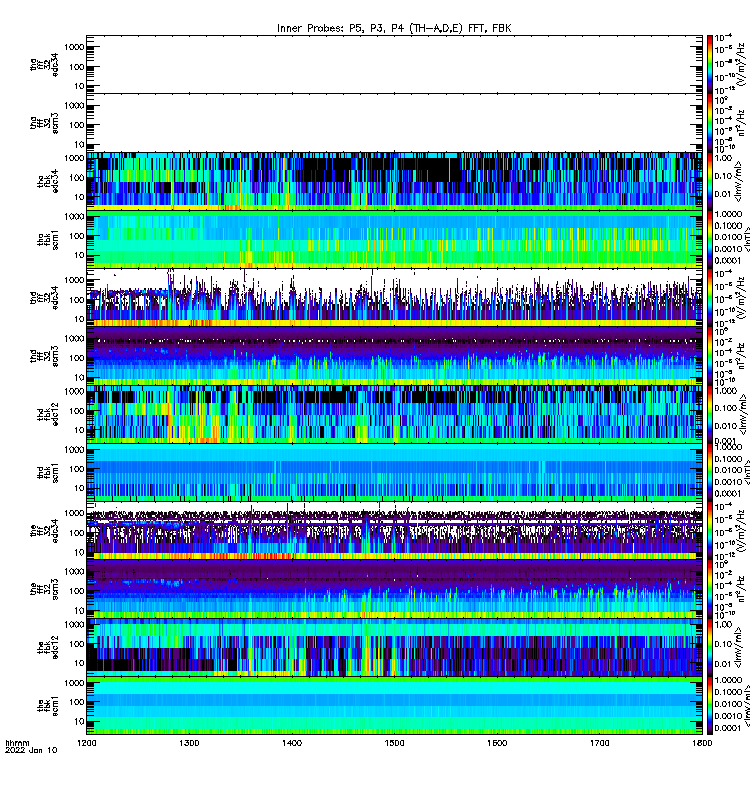This screenshot has width=750, height=800.
Task: Click the "tha fff 32 scm3" y-axis label
Action: point(44,122)
